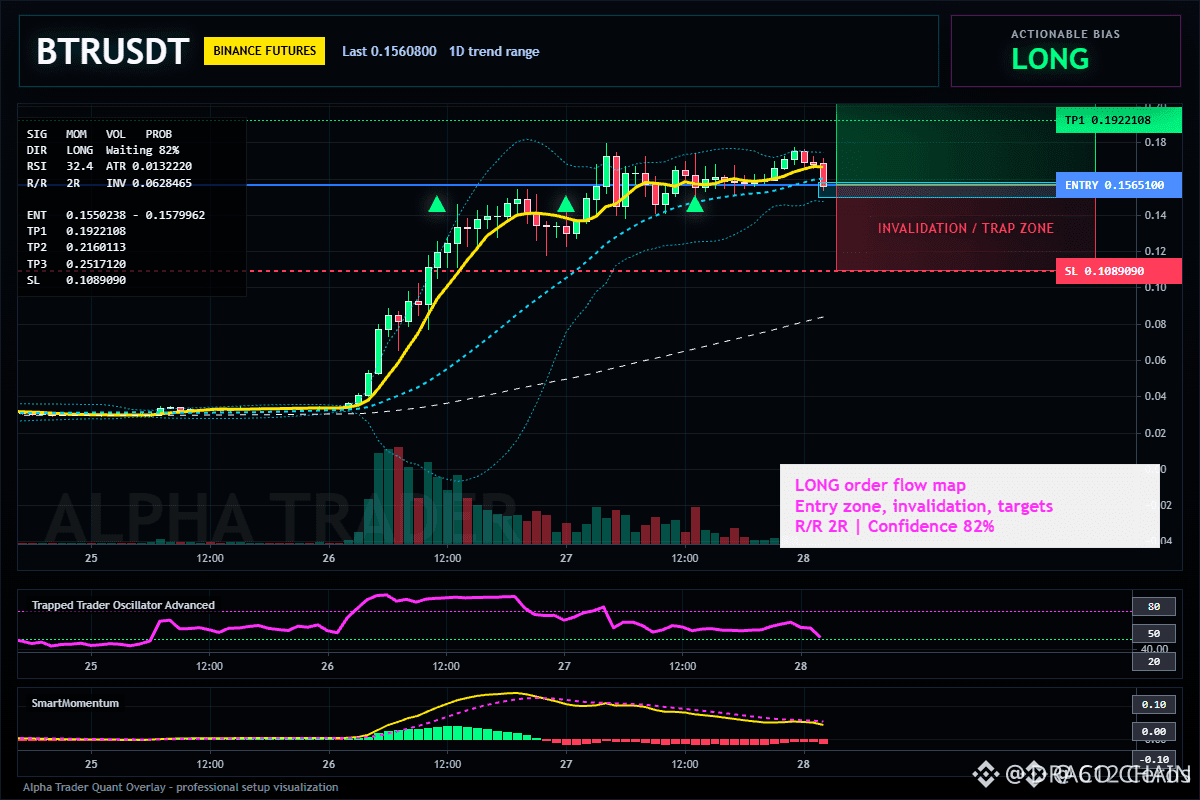Click the oscillator 50 level label

[x=1153, y=634]
